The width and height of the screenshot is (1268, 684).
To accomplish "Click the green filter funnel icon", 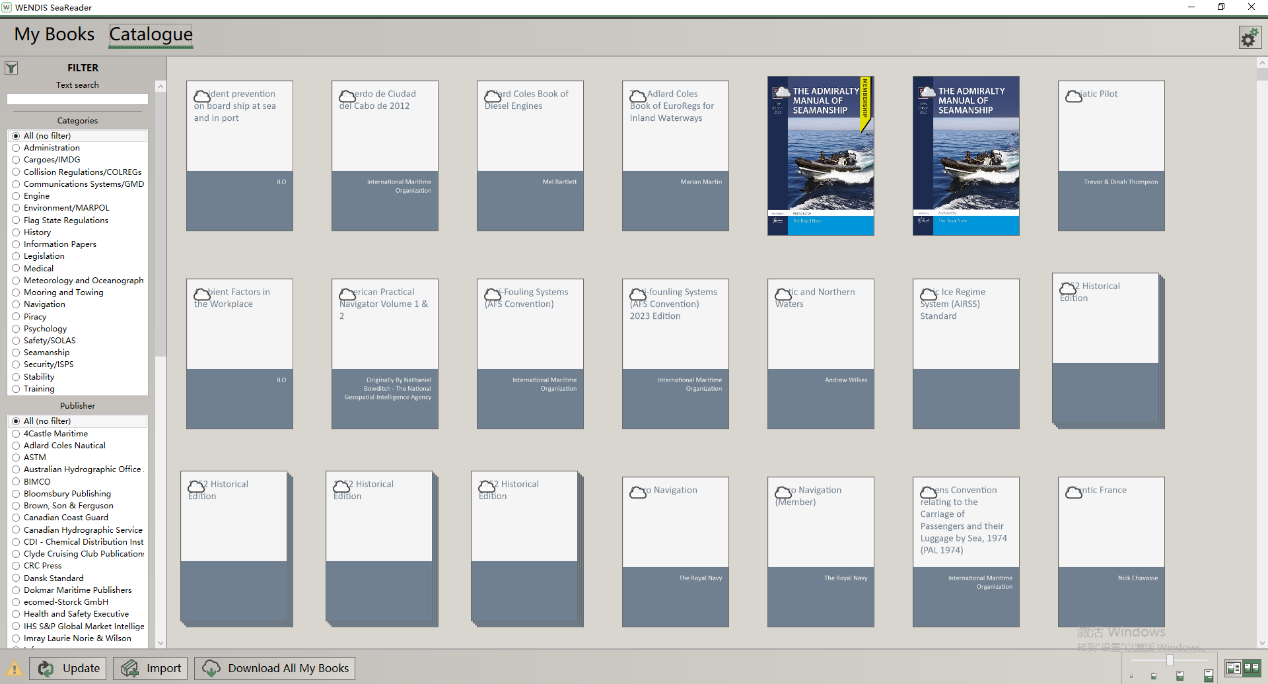I will point(11,68).
